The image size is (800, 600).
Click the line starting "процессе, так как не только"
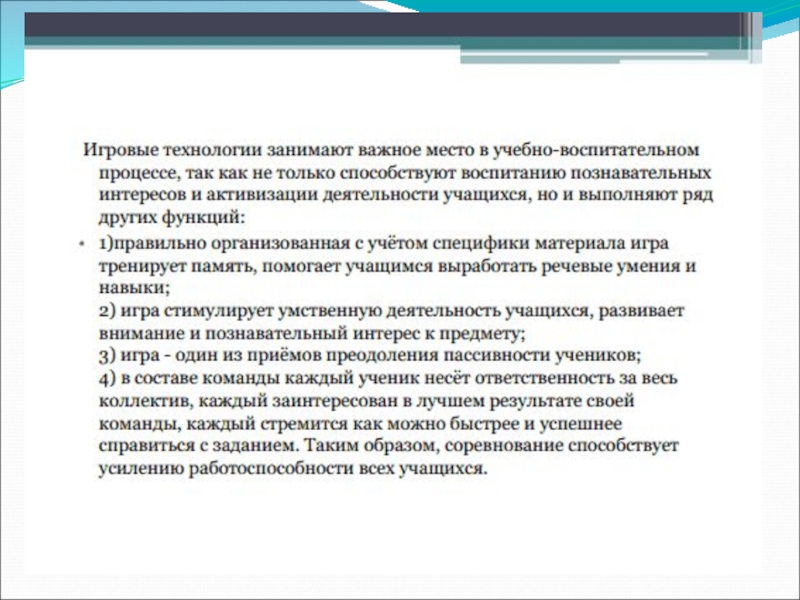405,173
